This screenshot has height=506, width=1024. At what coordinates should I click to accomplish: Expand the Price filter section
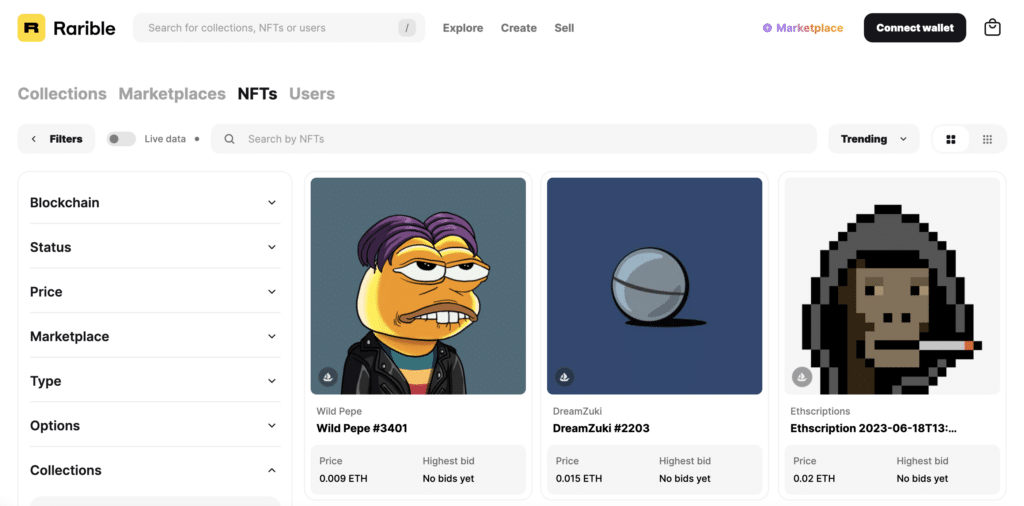tap(154, 292)
